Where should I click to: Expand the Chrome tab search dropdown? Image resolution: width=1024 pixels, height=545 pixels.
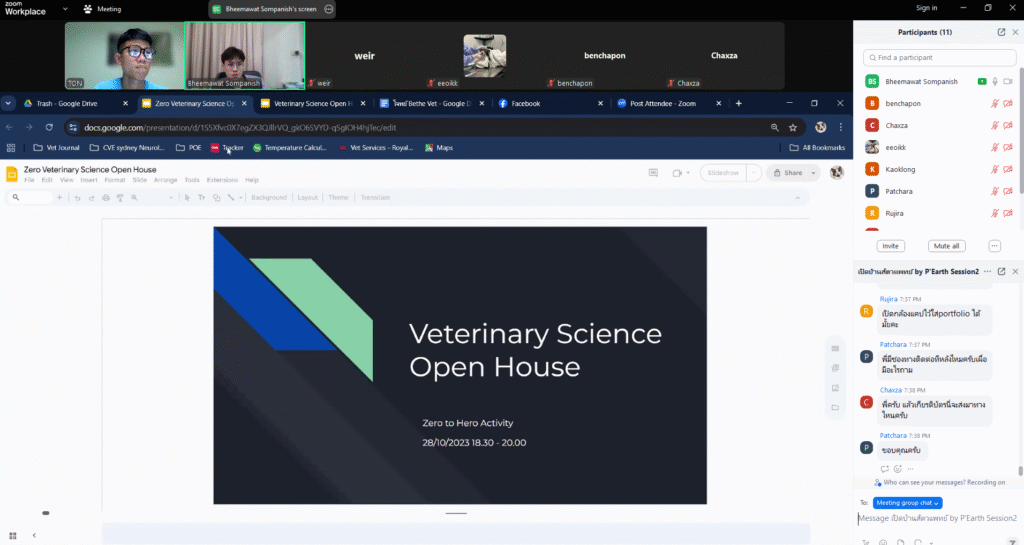pyautogui.click(x=8, y=103)
